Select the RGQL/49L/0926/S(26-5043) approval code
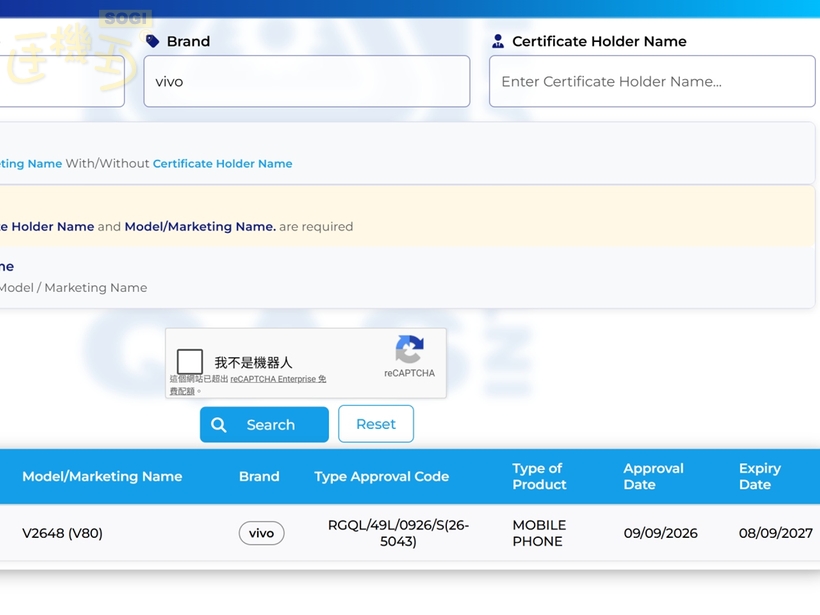This screenshot has width=820, height=615. click(x=398, y=533)
